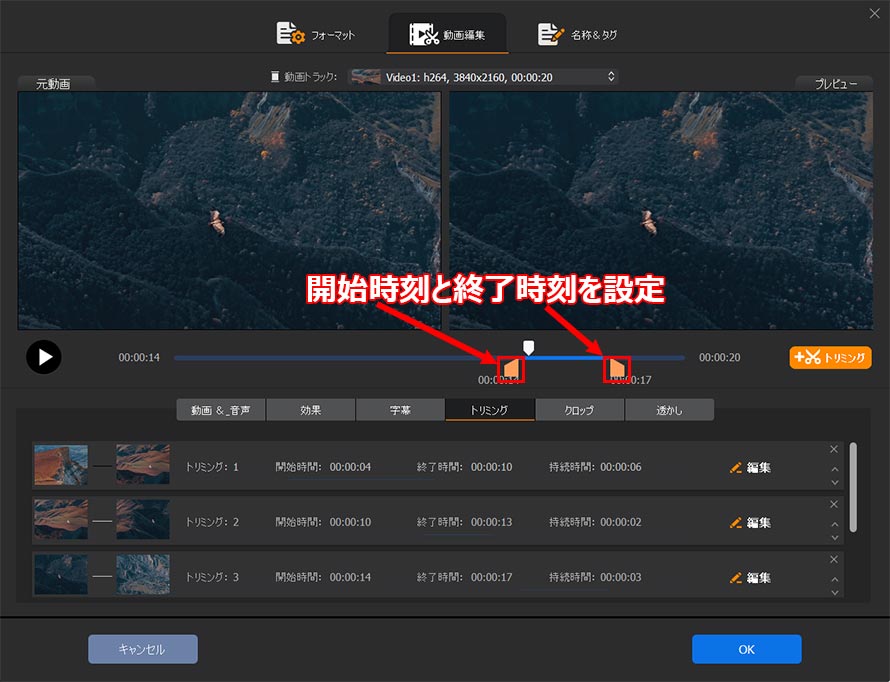Click the orange トリミング scissors button
Viewport: 890px width, 682px height.
click(x=830, y=358)
